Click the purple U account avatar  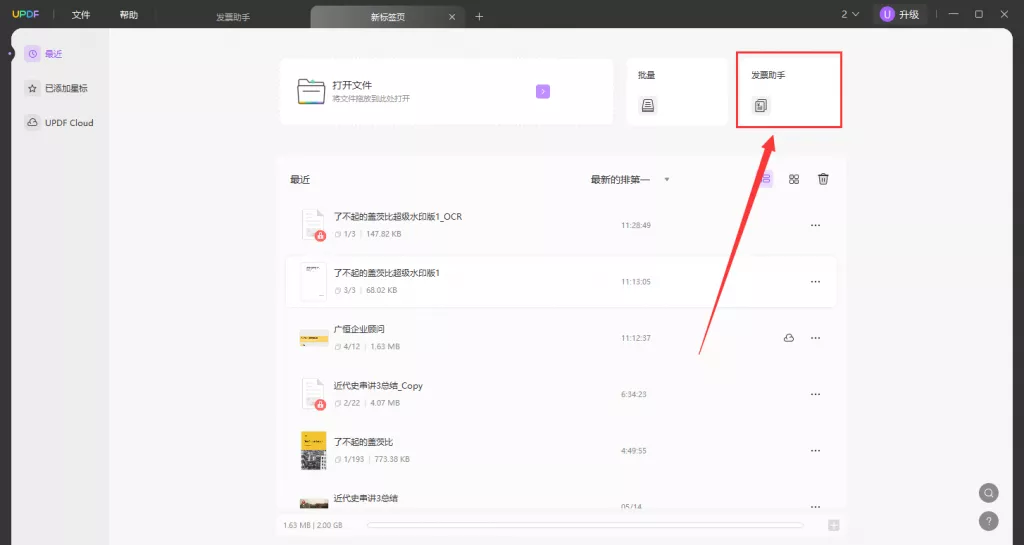click(x=886, y=14)
